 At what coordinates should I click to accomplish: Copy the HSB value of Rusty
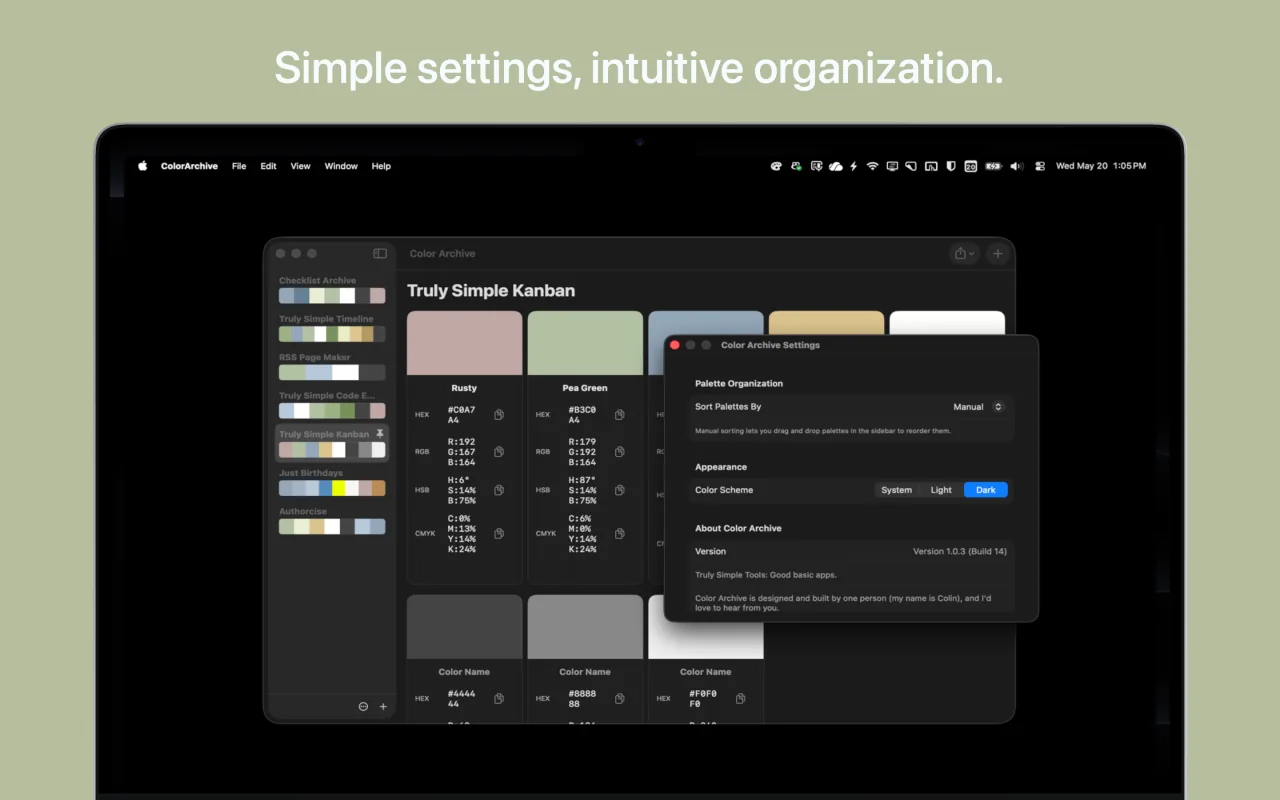[x=499, y=490]
